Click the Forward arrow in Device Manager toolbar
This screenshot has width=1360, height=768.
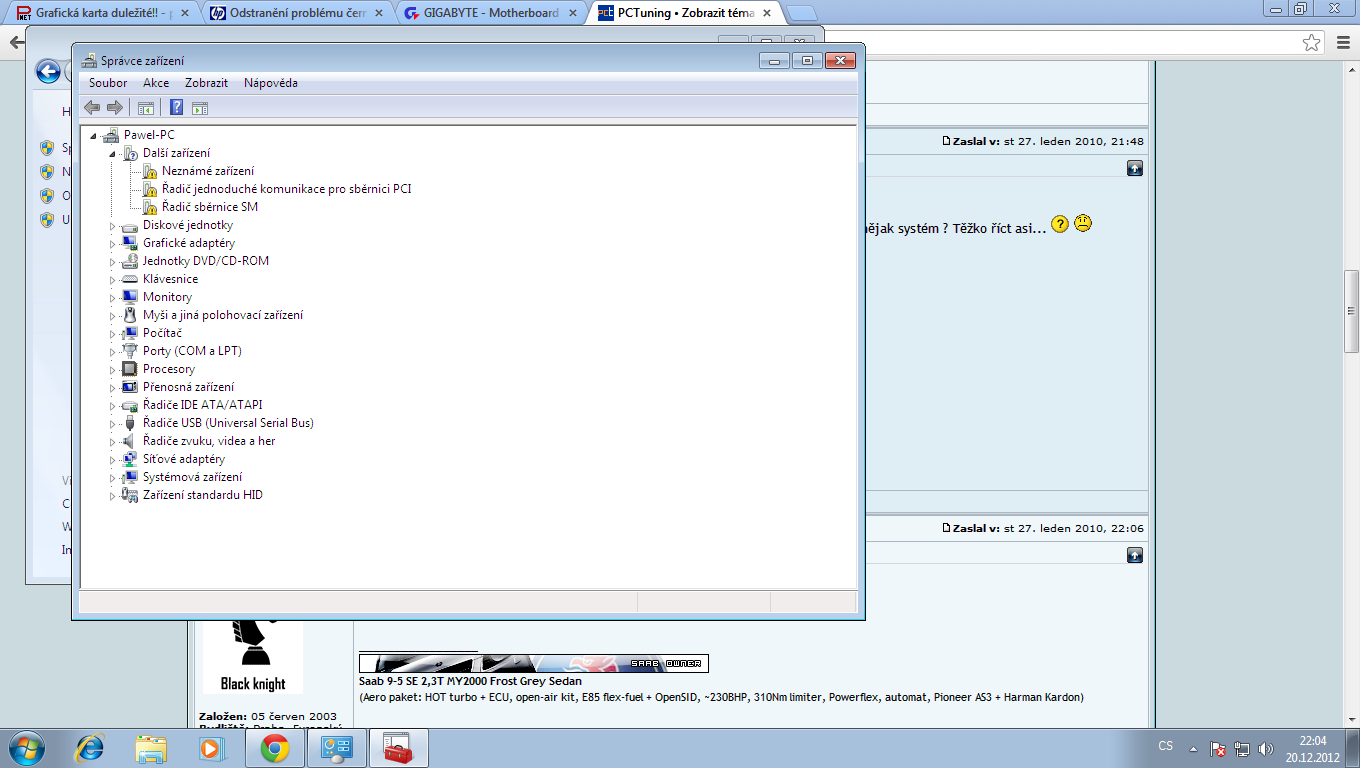(x=115, y=108)
